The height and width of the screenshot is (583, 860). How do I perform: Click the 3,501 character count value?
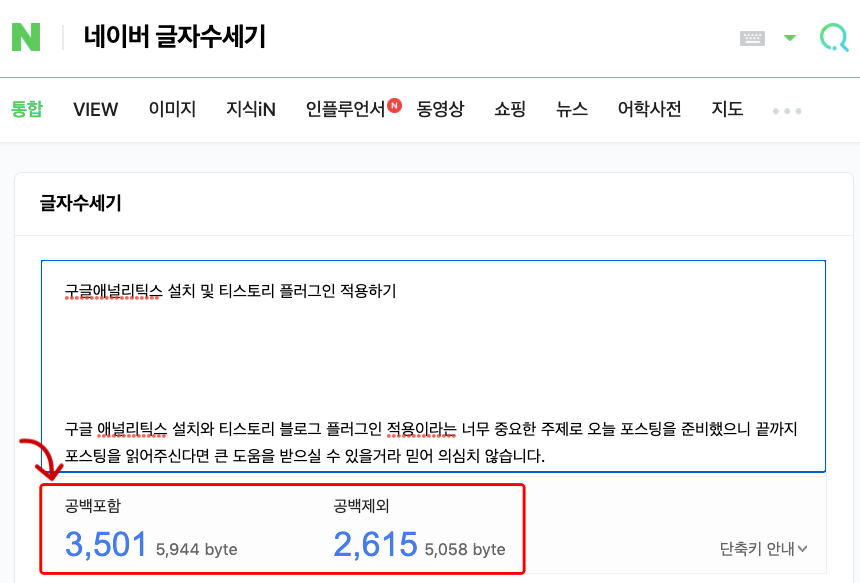click(106, 544)
